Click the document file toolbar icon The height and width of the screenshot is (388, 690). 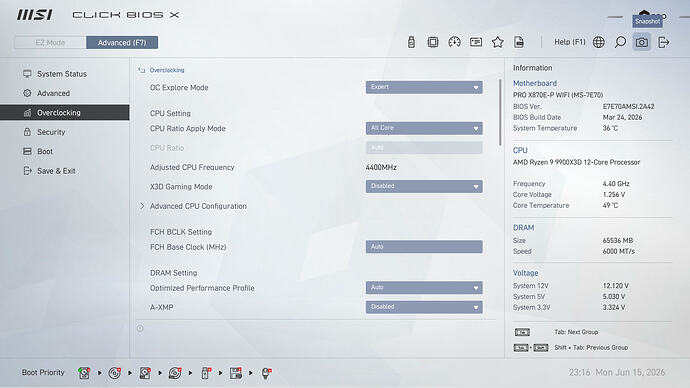[x=519, y=42]
